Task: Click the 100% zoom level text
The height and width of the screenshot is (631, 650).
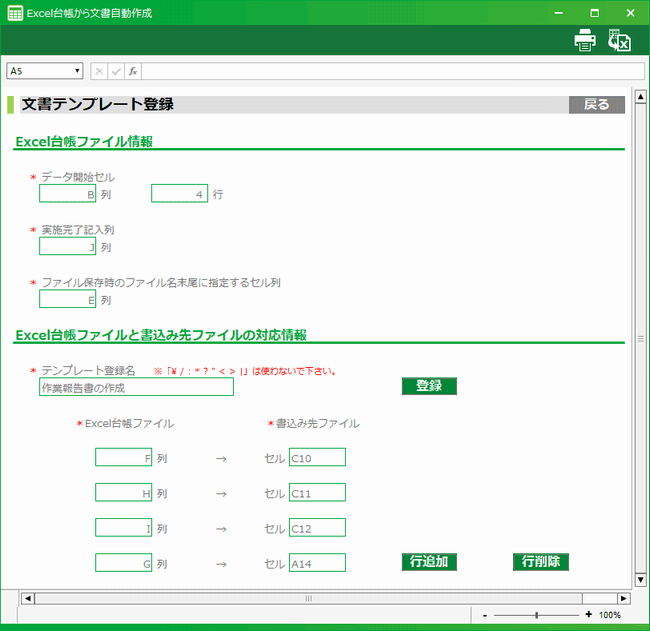Action: point(610,615)
